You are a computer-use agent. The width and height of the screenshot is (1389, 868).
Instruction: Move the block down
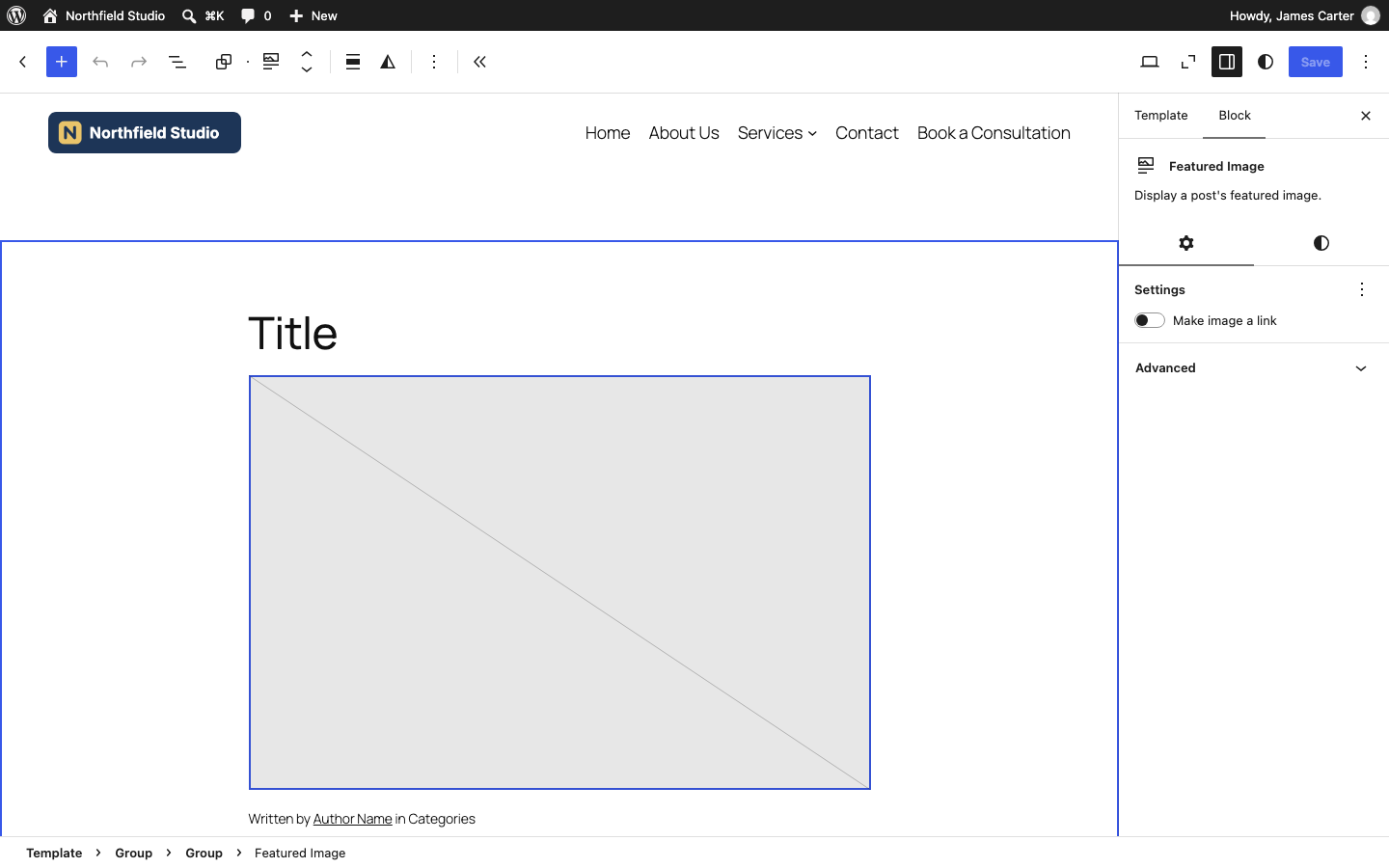coord(307,69)
